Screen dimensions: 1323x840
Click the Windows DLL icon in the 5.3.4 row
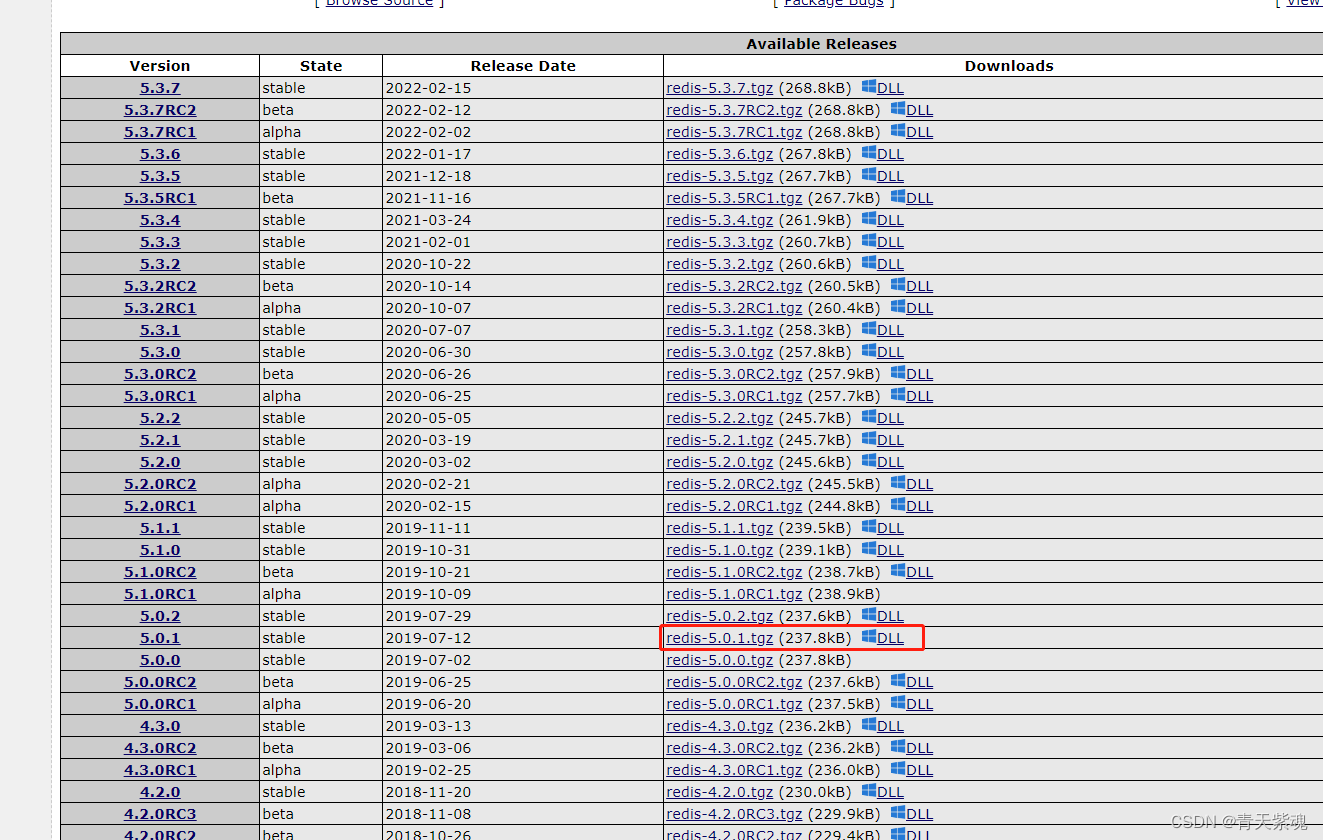click(868, 219)
